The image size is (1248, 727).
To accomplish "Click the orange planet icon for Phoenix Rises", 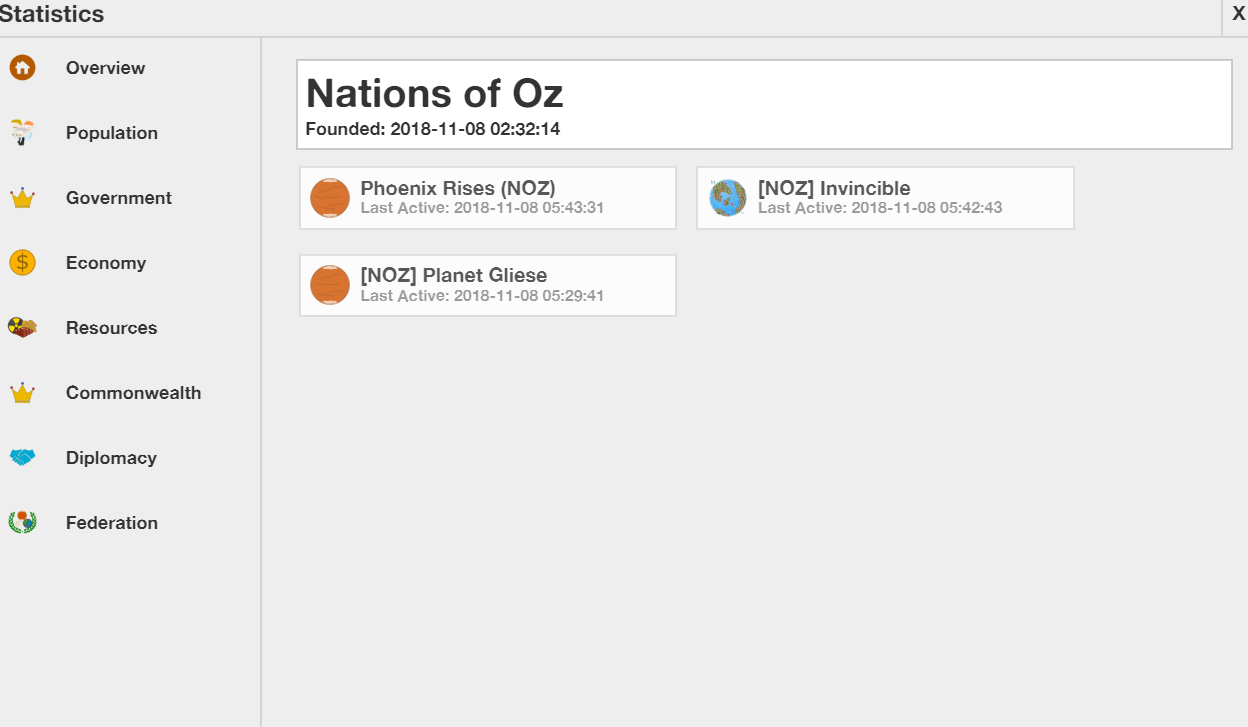I will tap(330, 198).
